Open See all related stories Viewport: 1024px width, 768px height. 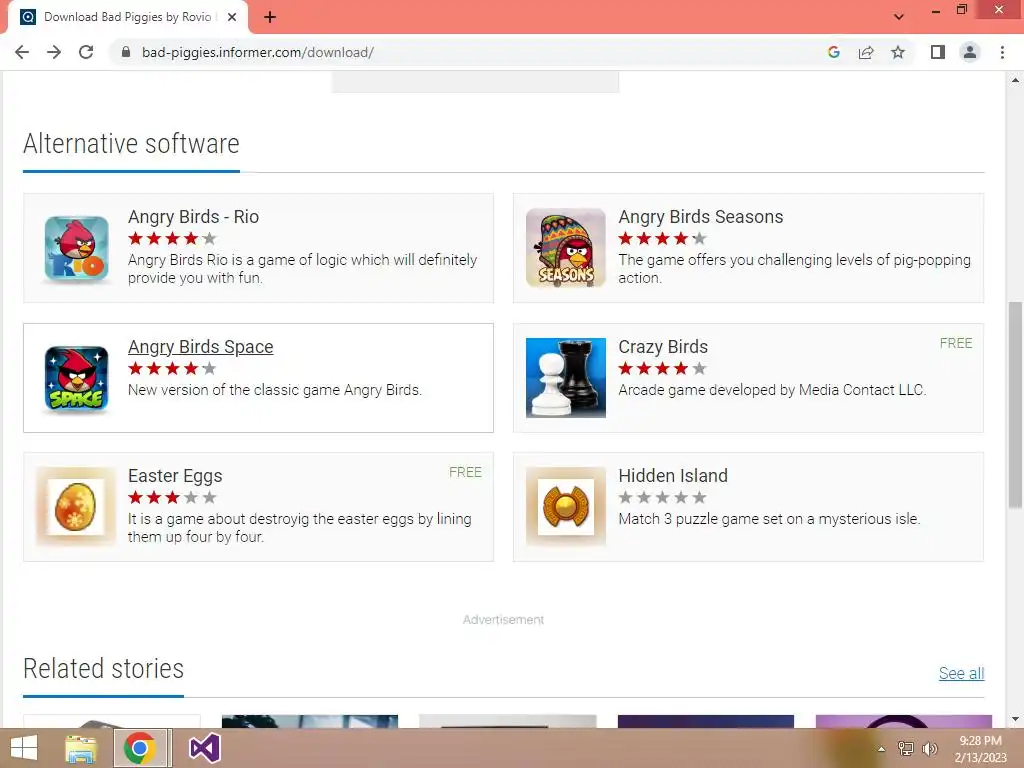click(x=961, y=673)
